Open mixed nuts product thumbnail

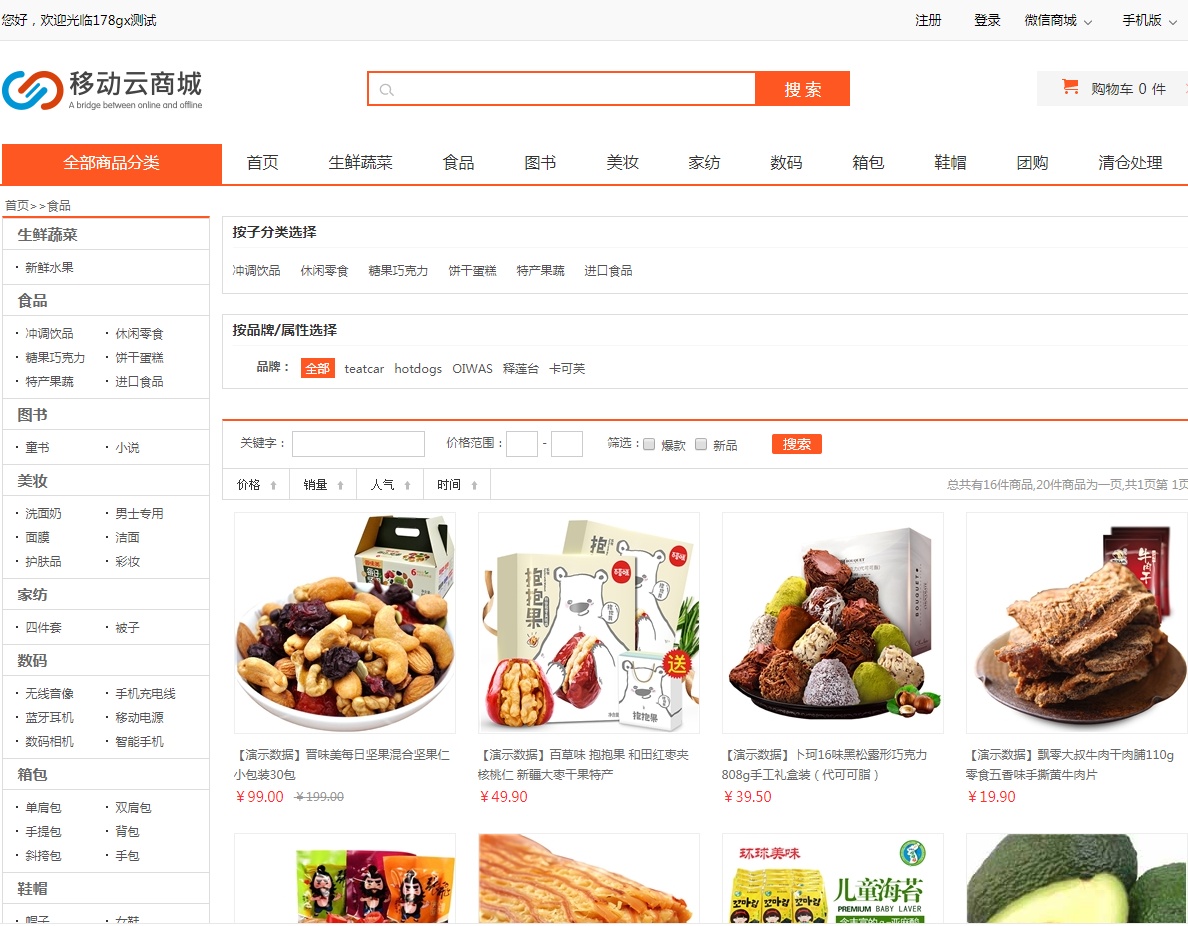pos(345,623)
